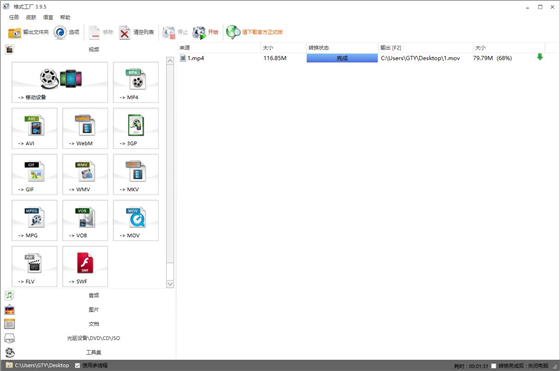Select the -> WMV conversion tile
Screen dimensions: 560x371
point(85,175)
